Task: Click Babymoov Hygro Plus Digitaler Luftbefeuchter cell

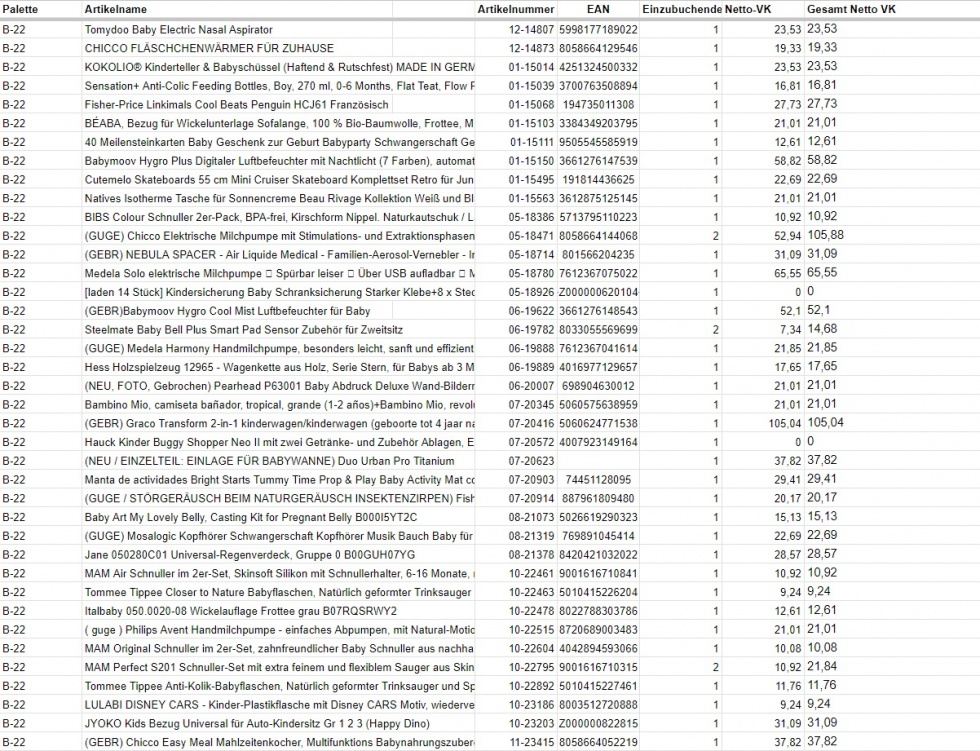Action: (x=279, y=161)
